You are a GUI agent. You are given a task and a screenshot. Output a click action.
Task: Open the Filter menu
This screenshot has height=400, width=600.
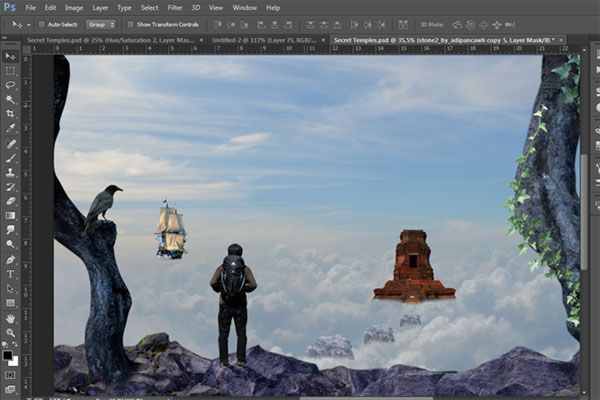pos(176,7)
